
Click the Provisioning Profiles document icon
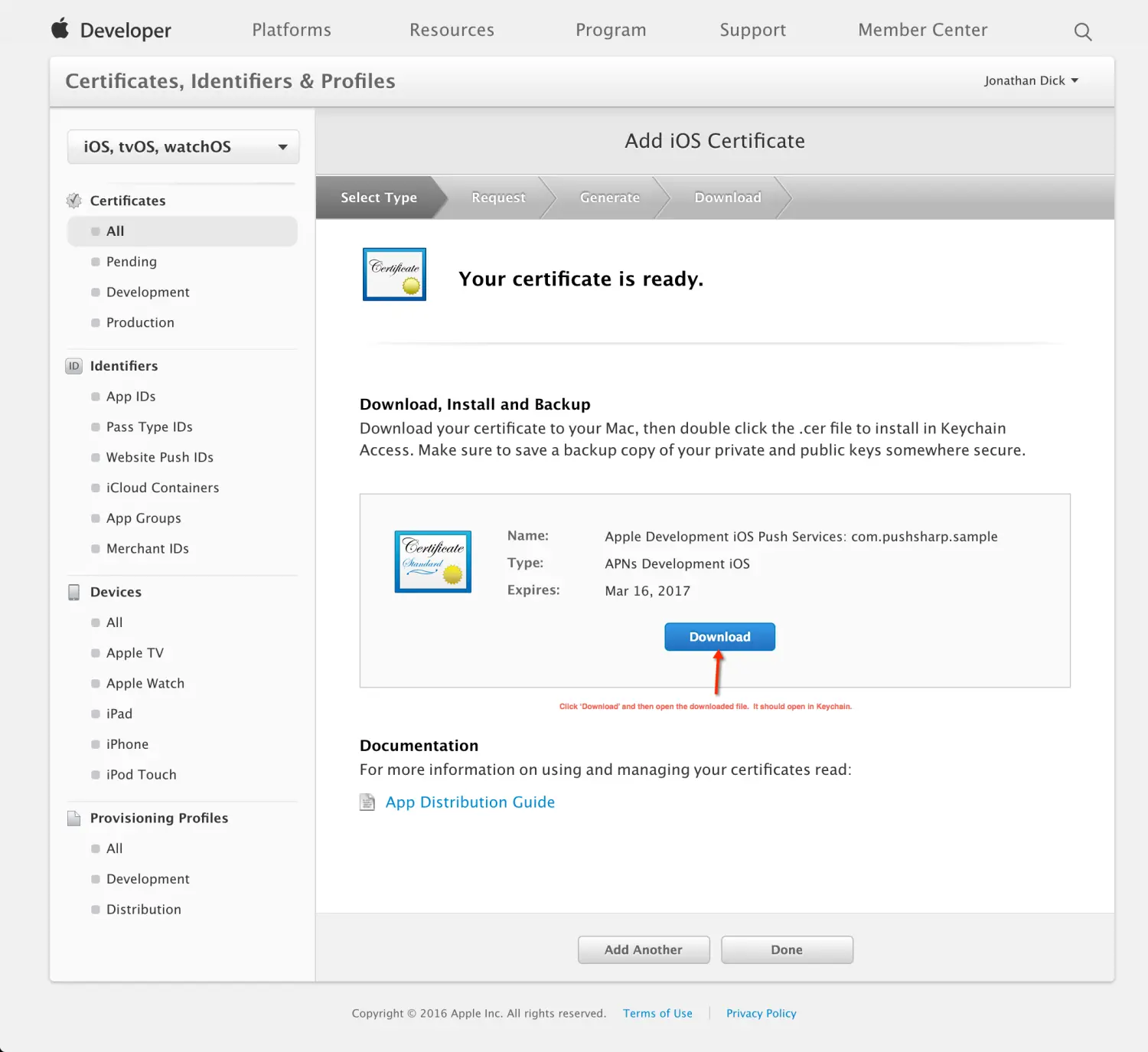click(74, 818)
